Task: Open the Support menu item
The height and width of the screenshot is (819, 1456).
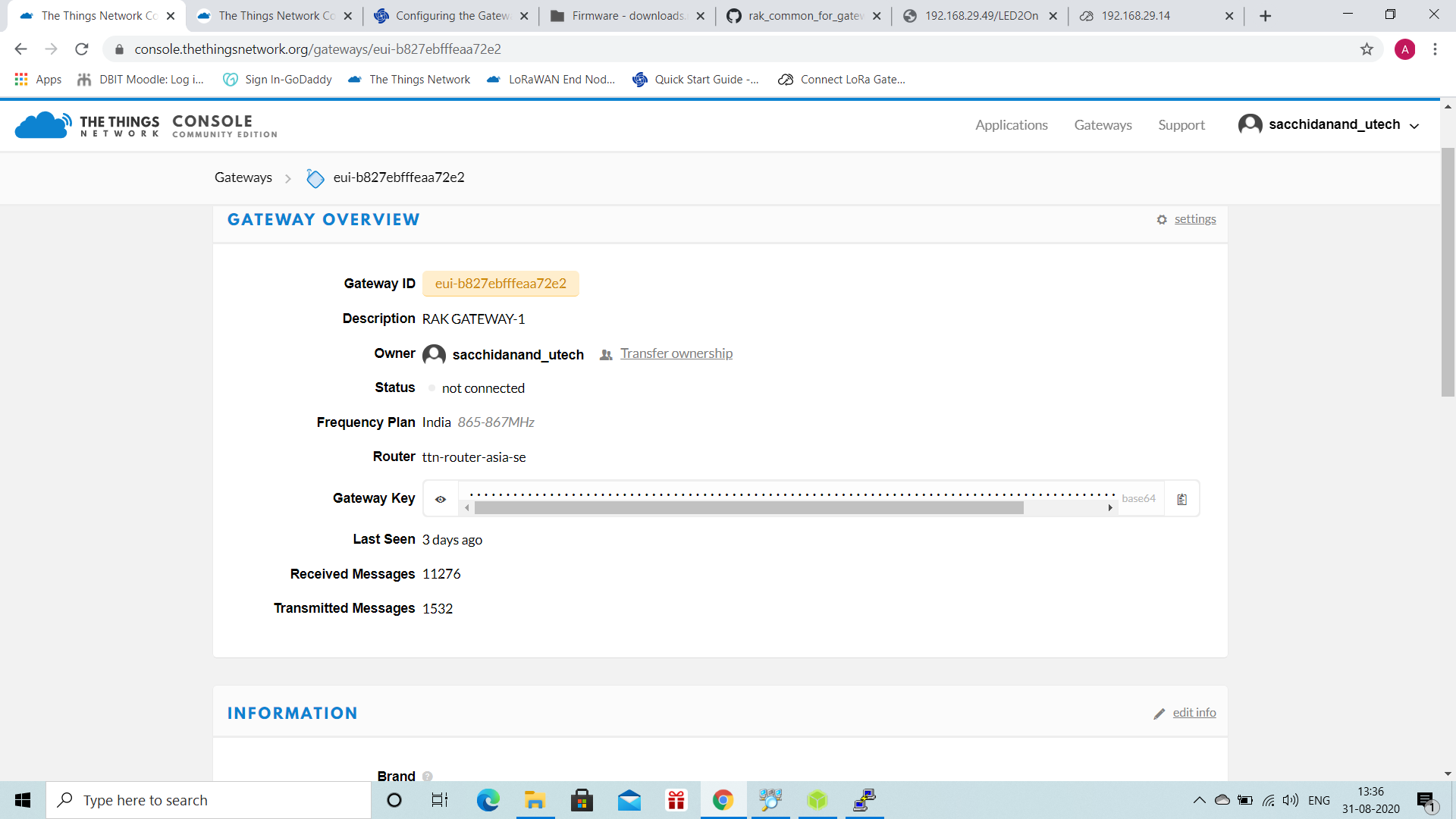Action: point(1181,125)
